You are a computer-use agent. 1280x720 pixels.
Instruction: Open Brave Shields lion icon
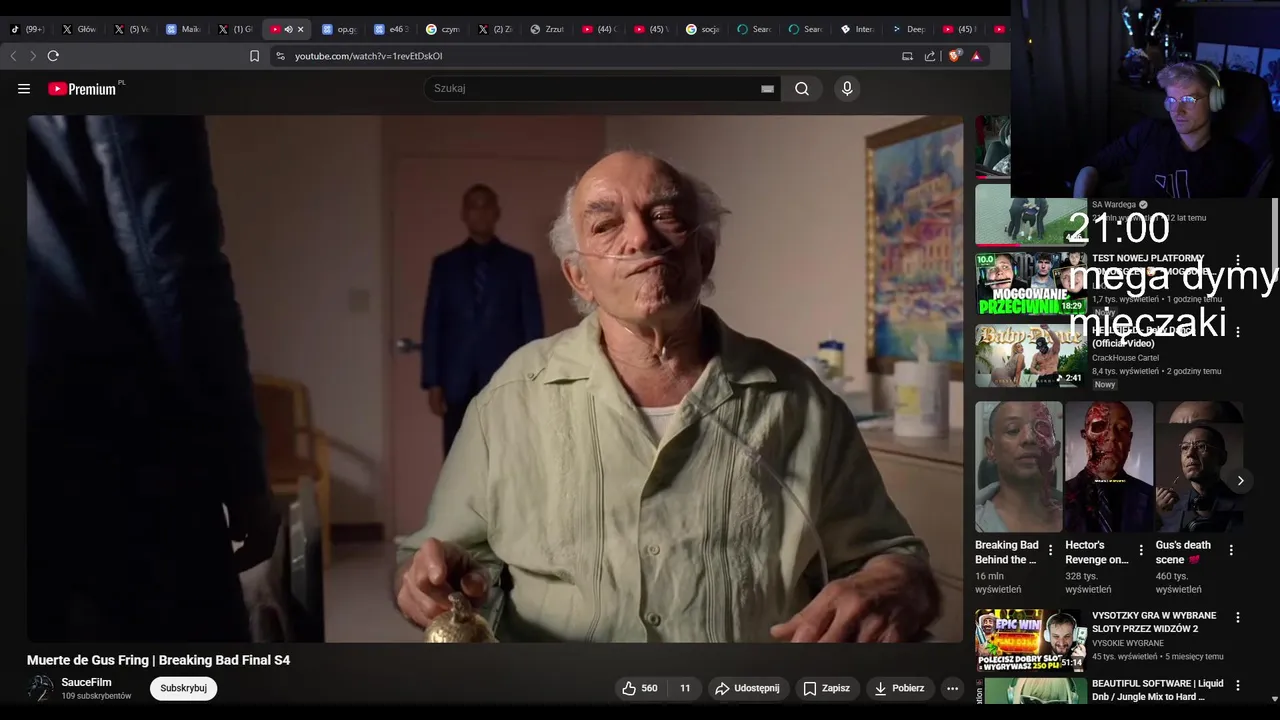click(954, 56)
